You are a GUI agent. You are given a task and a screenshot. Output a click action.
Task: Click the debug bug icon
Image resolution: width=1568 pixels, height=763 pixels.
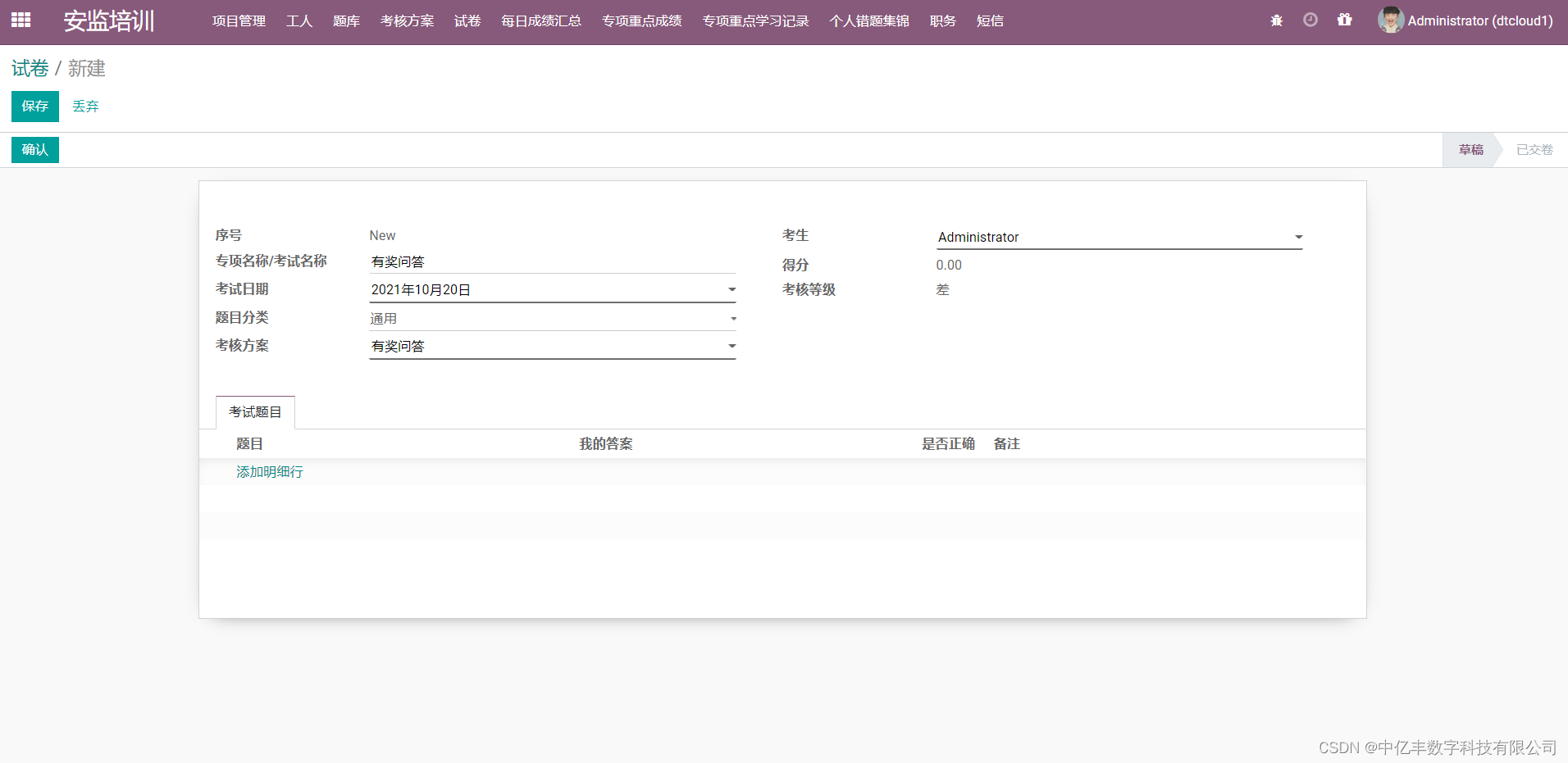coord(1276,20)
